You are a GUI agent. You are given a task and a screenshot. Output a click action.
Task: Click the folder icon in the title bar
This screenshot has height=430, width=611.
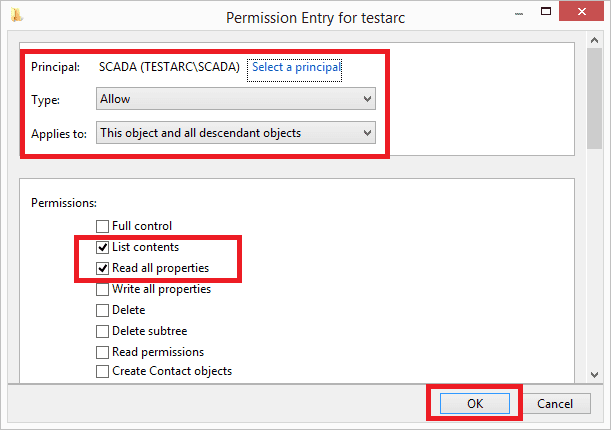tap(17, 15)
